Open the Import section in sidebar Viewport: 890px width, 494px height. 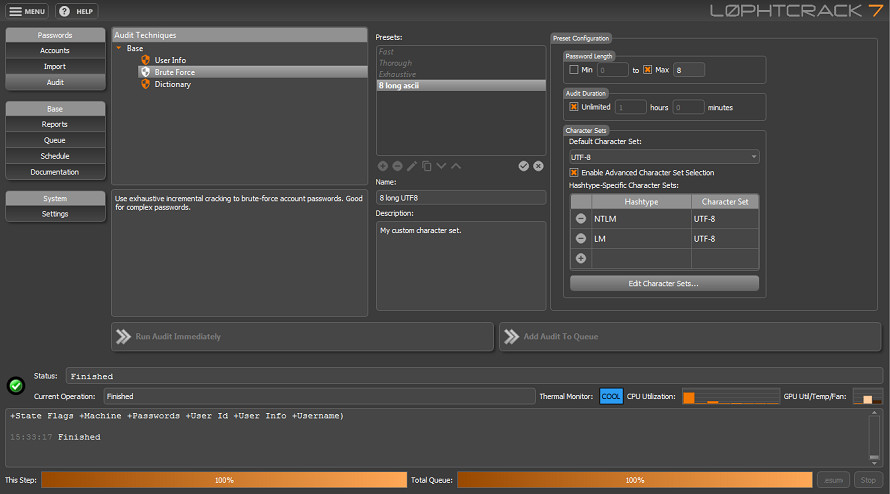point(55,66)
